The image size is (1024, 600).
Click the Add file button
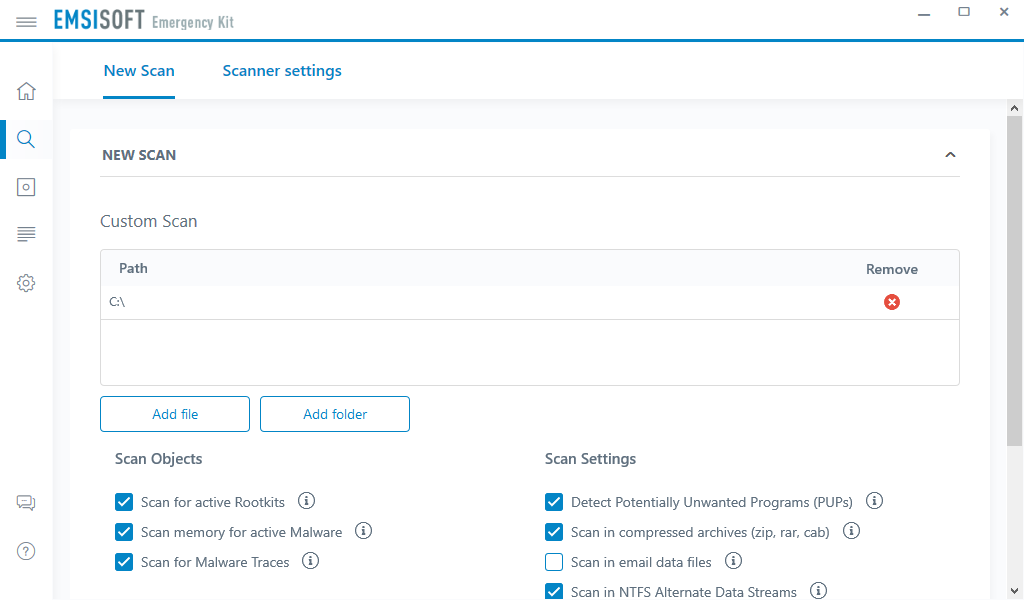[175, 414]
